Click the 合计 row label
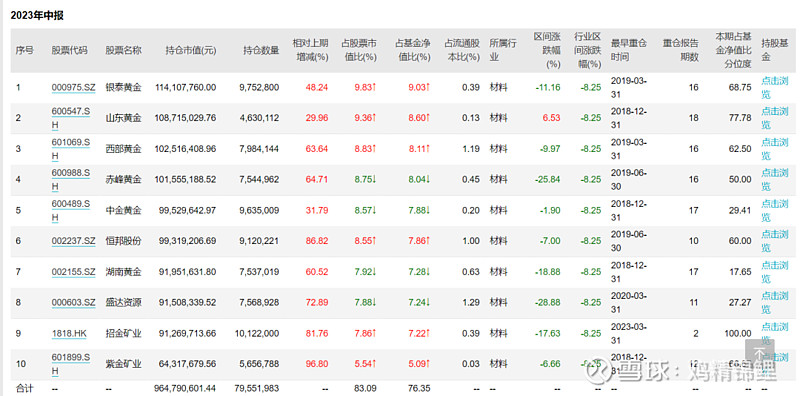This screenshot has height=396, width=800. pyautogui.click(x=24, y=388)
